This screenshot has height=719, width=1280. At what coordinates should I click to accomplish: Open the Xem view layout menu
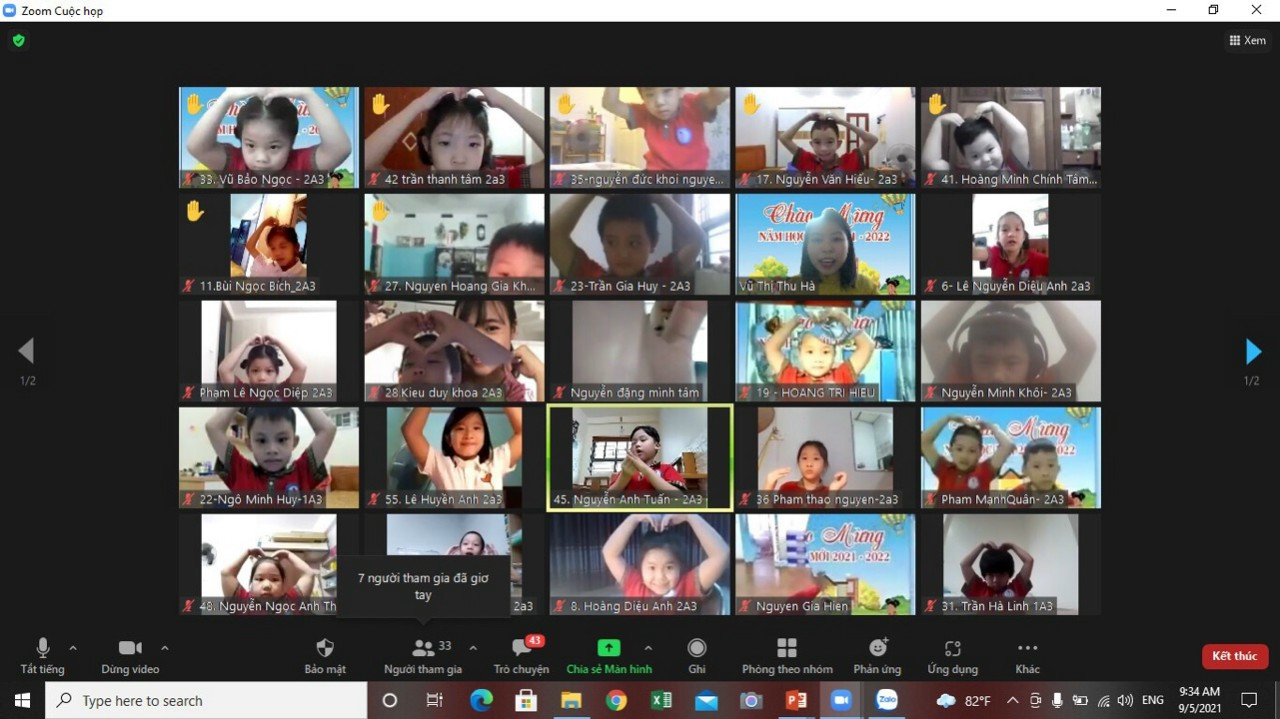1247,41
